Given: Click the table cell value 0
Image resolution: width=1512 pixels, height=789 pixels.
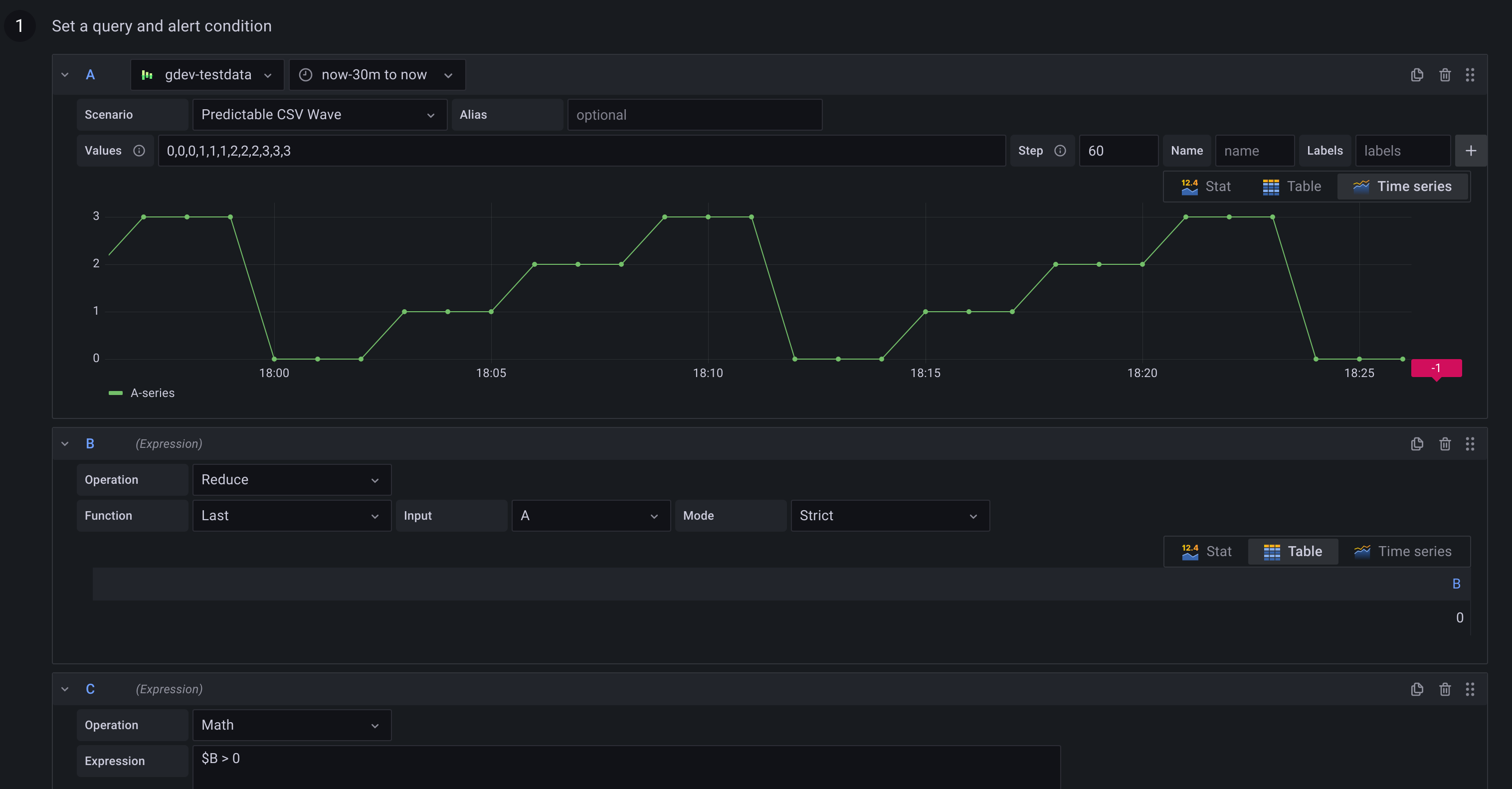Looking at the screenshot, I should point(1459,617).
